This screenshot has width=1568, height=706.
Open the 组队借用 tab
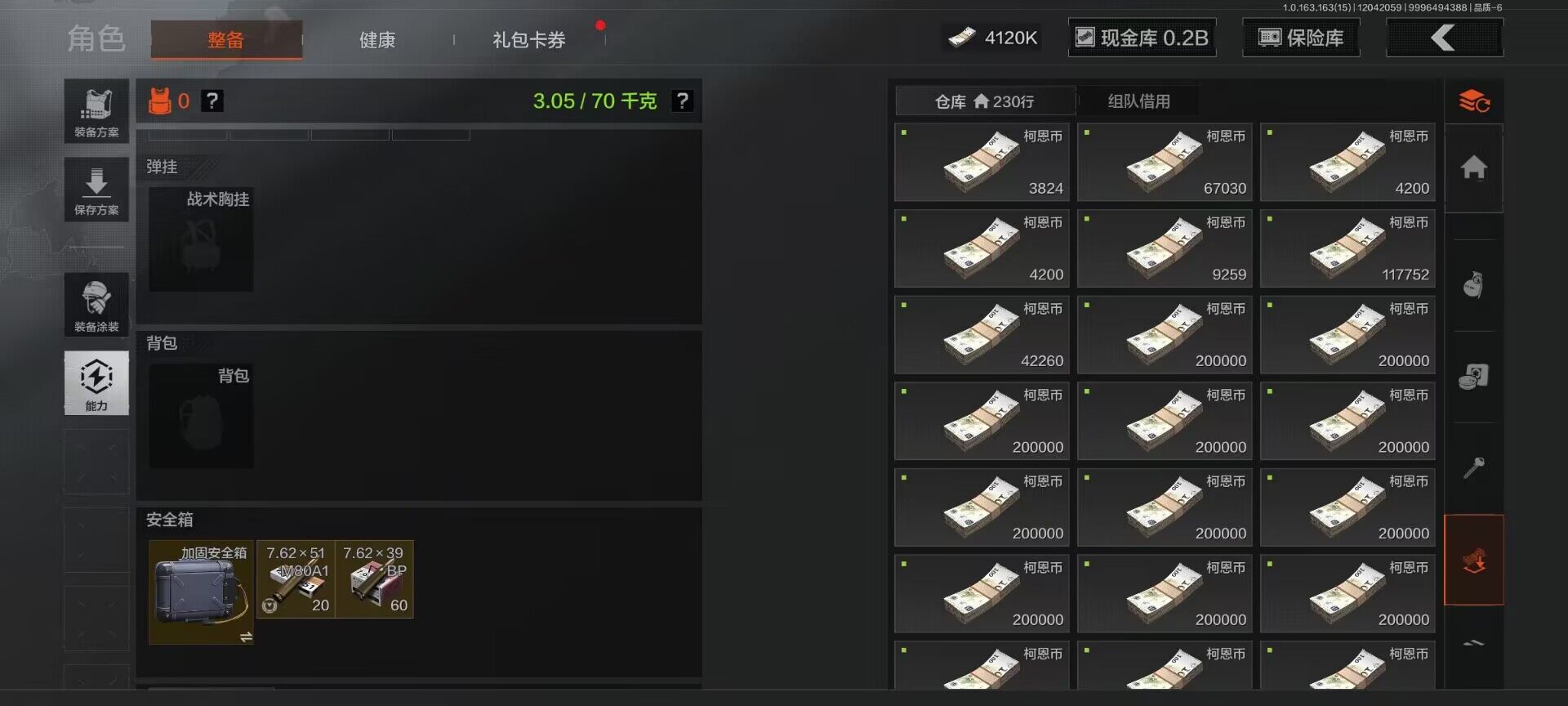pyautogui.click(x=1138, y=101)
